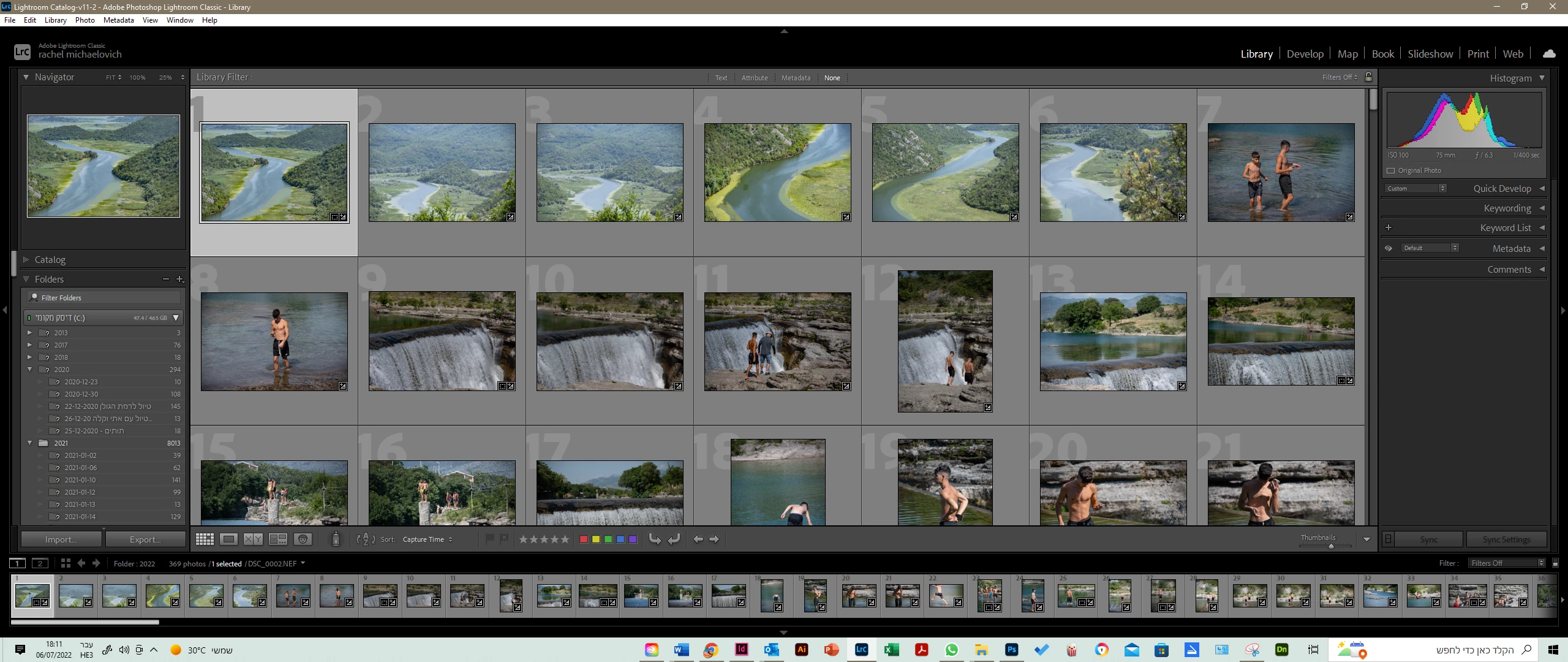Toggle the filter lock icon
1568x662 pixels.
[1369, 77]
